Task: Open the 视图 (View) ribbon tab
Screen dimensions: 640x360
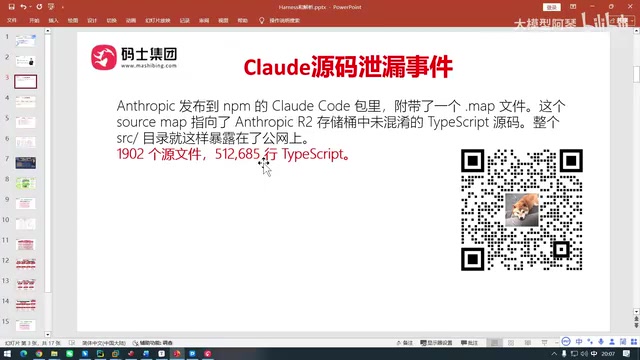Action: point(223,20)
